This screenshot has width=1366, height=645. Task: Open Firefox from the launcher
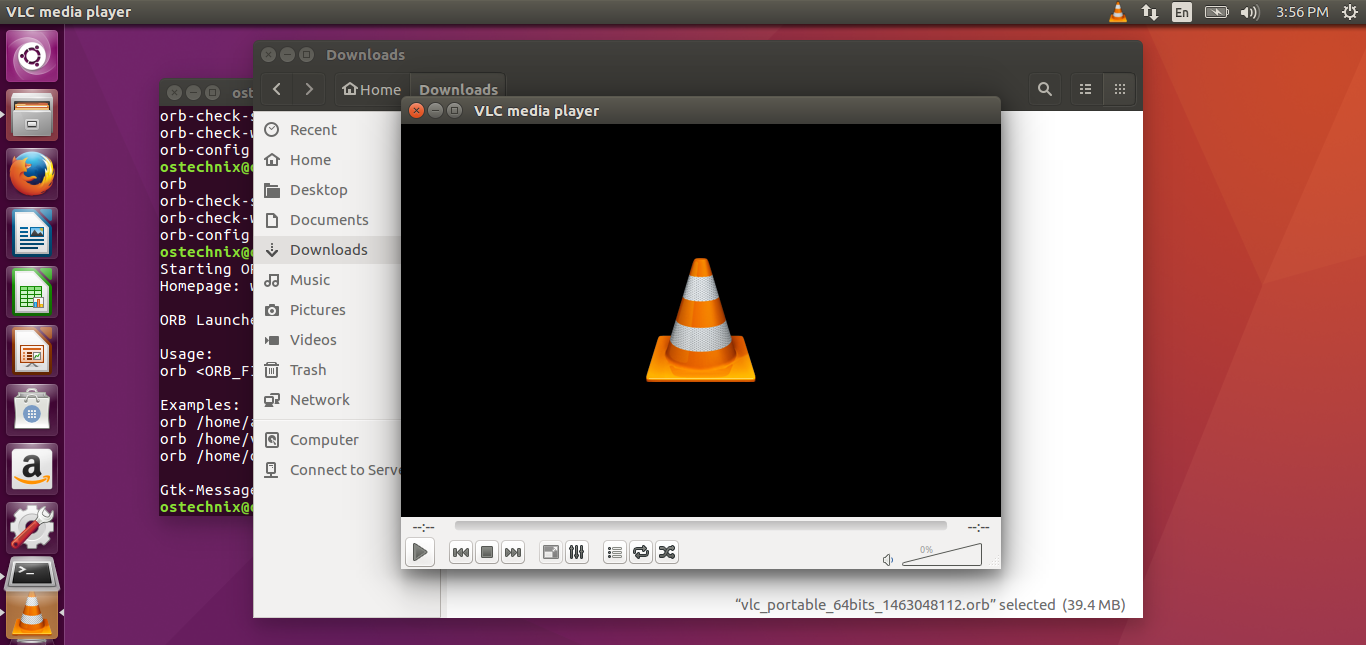pyautogui.click(x=32, y=174)
